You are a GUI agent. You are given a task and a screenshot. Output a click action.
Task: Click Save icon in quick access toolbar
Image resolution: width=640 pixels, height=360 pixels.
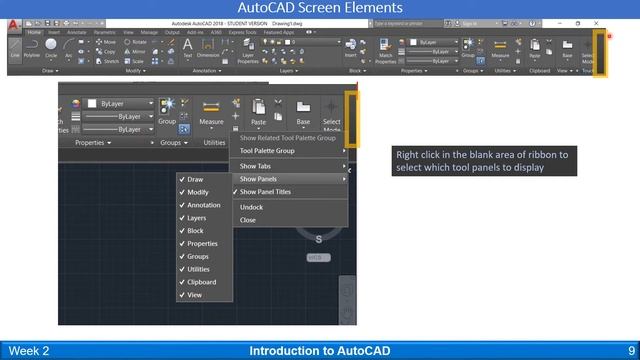coord(47,24)
